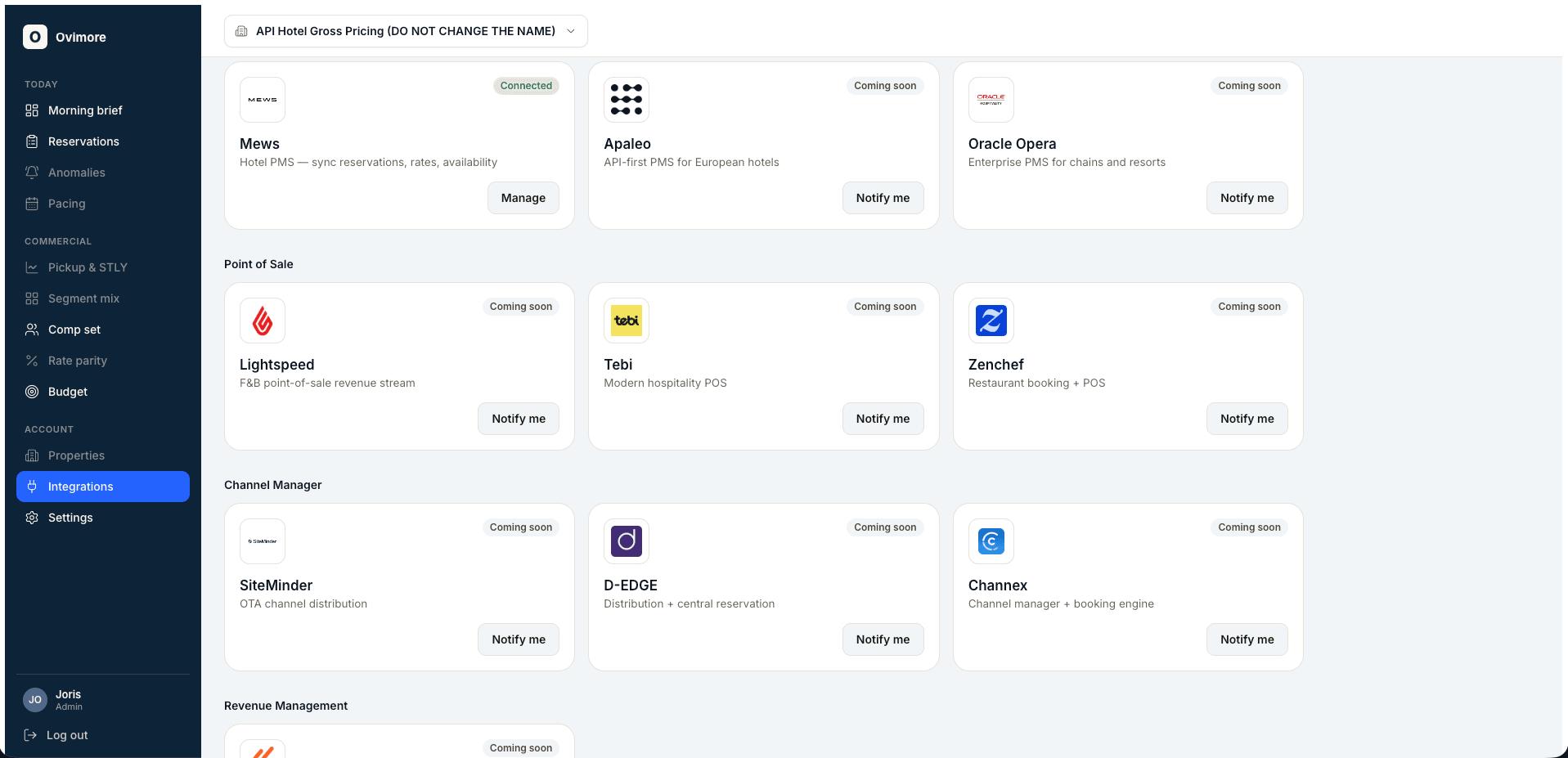Click the Coming soon badge on D-EDGE
The height and width of the screenshot is (758, 1568).
(x=885, y=527)
